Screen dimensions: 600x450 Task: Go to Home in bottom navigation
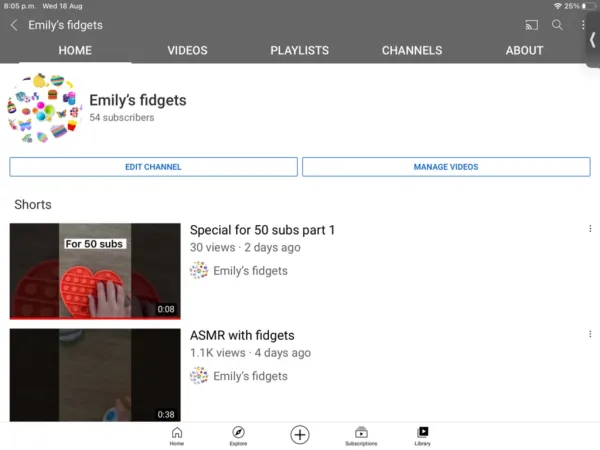tap(177, 435)
